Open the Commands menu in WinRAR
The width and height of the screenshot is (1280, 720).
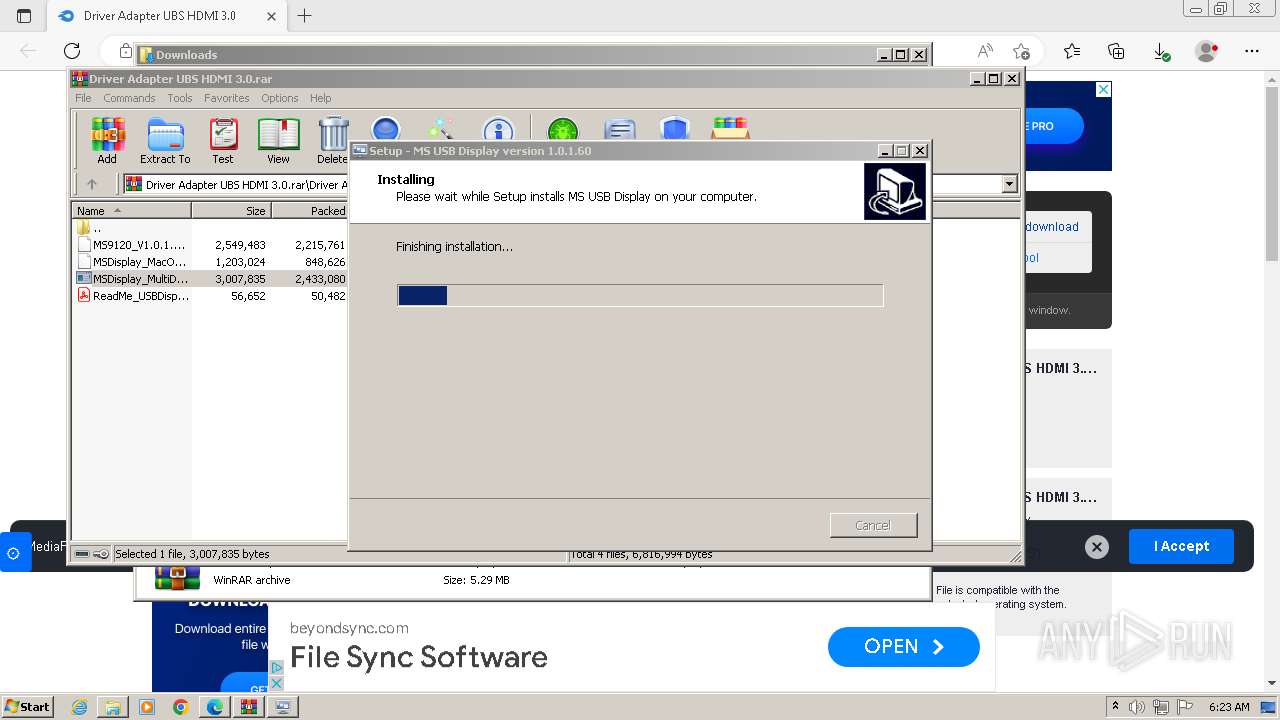tap(129, 98)
